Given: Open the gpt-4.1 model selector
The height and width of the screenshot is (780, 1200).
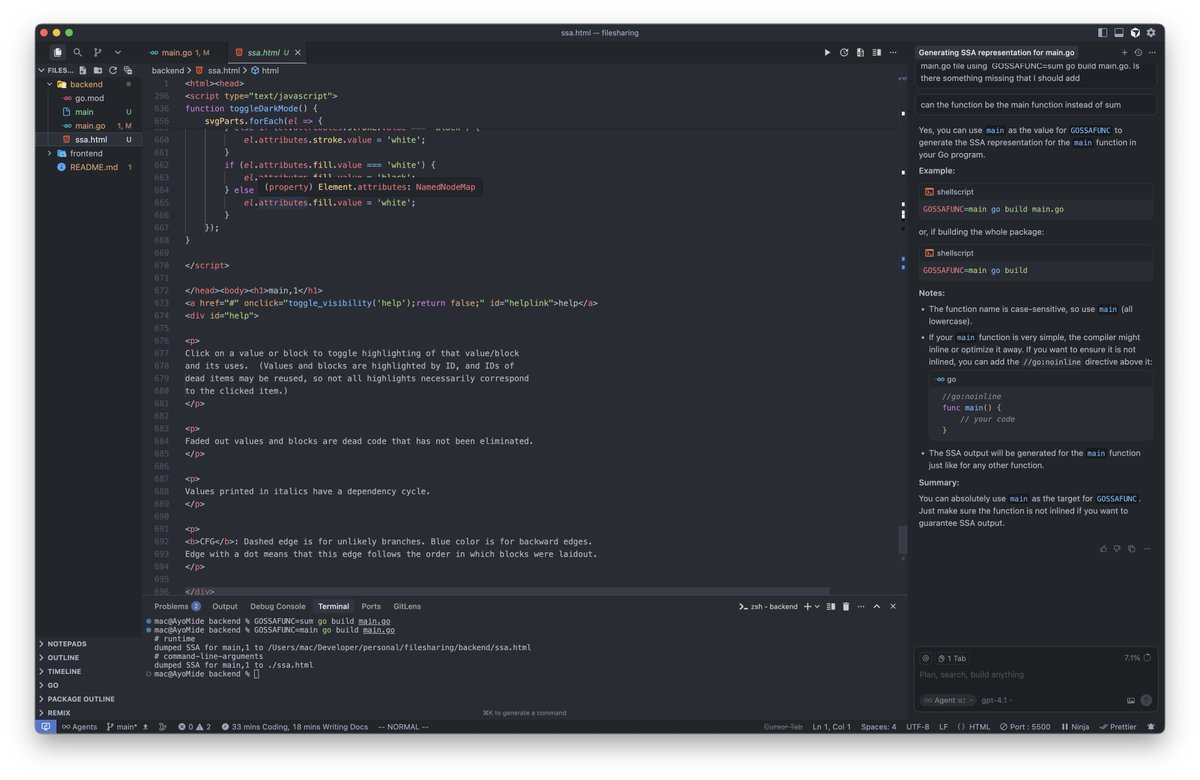Looking at the screenshot, I should click(998, 700).
